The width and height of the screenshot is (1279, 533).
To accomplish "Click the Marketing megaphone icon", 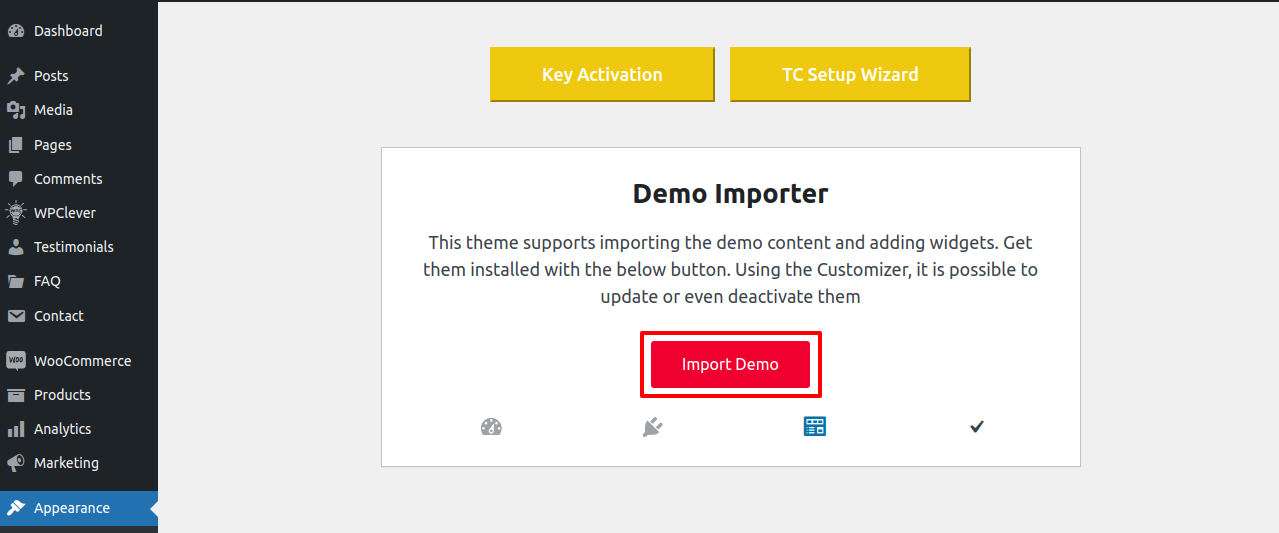I will 16,463.
